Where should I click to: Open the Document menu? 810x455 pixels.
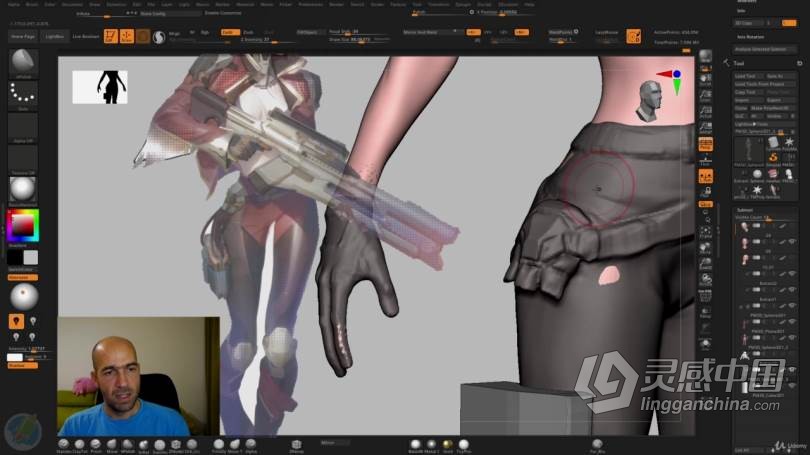pyautogui.click(x=72, y=4)
